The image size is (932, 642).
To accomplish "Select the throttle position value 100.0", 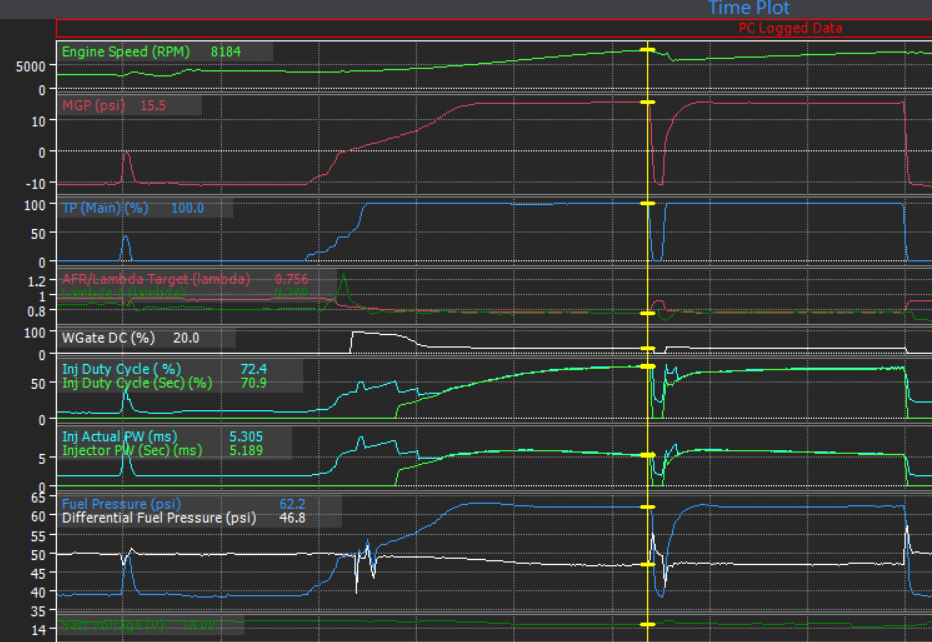I will tap(187, 208).
